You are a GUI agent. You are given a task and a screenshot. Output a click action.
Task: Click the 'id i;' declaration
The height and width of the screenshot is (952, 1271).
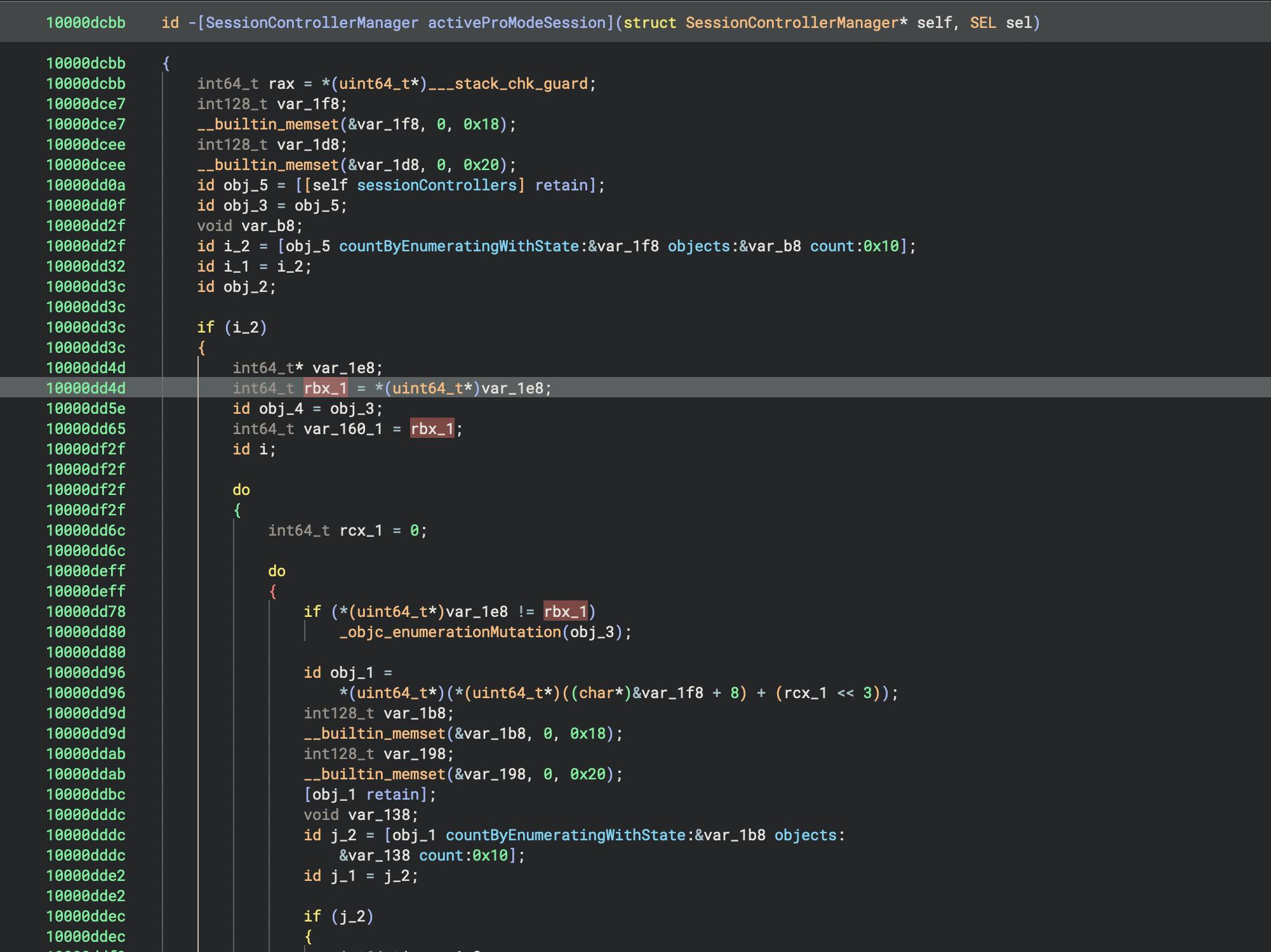pyautogui.click(x=254, y=449)
